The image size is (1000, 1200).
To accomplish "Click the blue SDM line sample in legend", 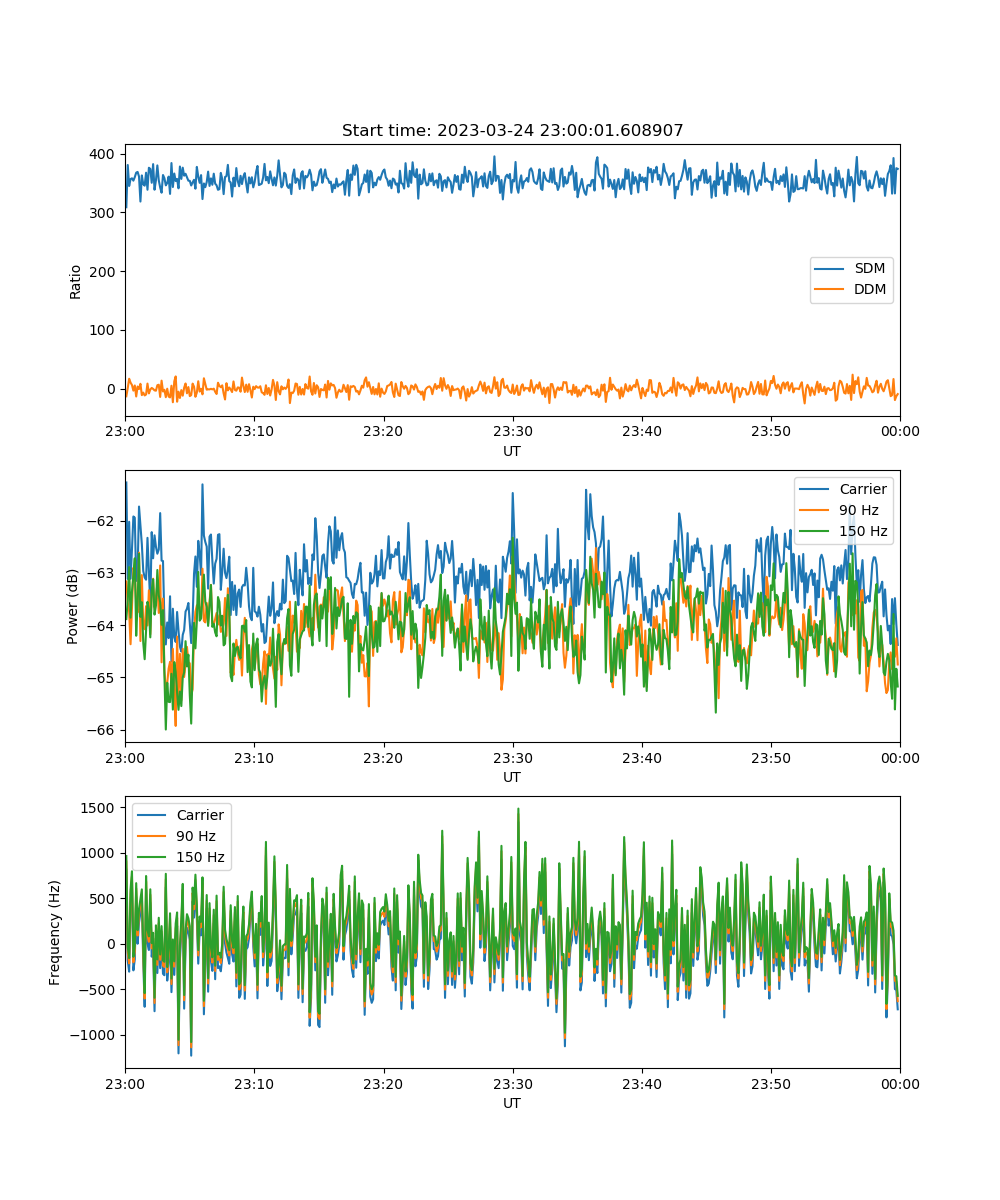I will (831, 270).
